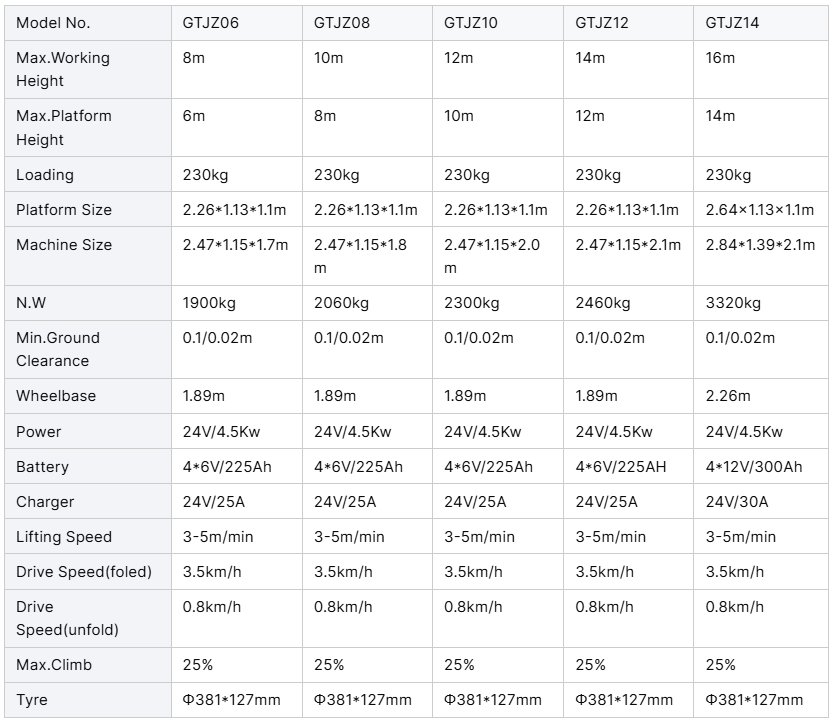Click the 'Lifting Speed' row label
The height and width of the screenshot is (723, 833).
click(64, 537)
